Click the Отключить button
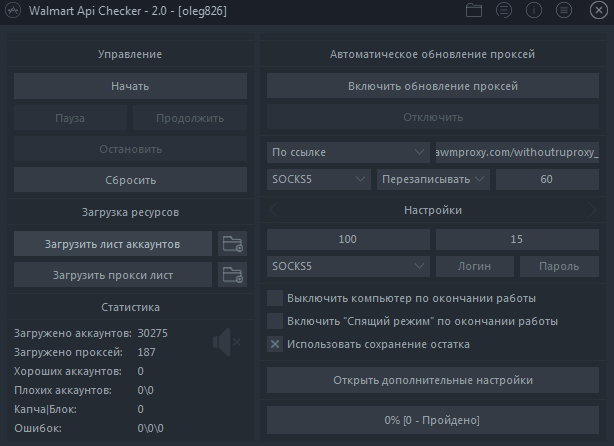 (x=433, y=117)
